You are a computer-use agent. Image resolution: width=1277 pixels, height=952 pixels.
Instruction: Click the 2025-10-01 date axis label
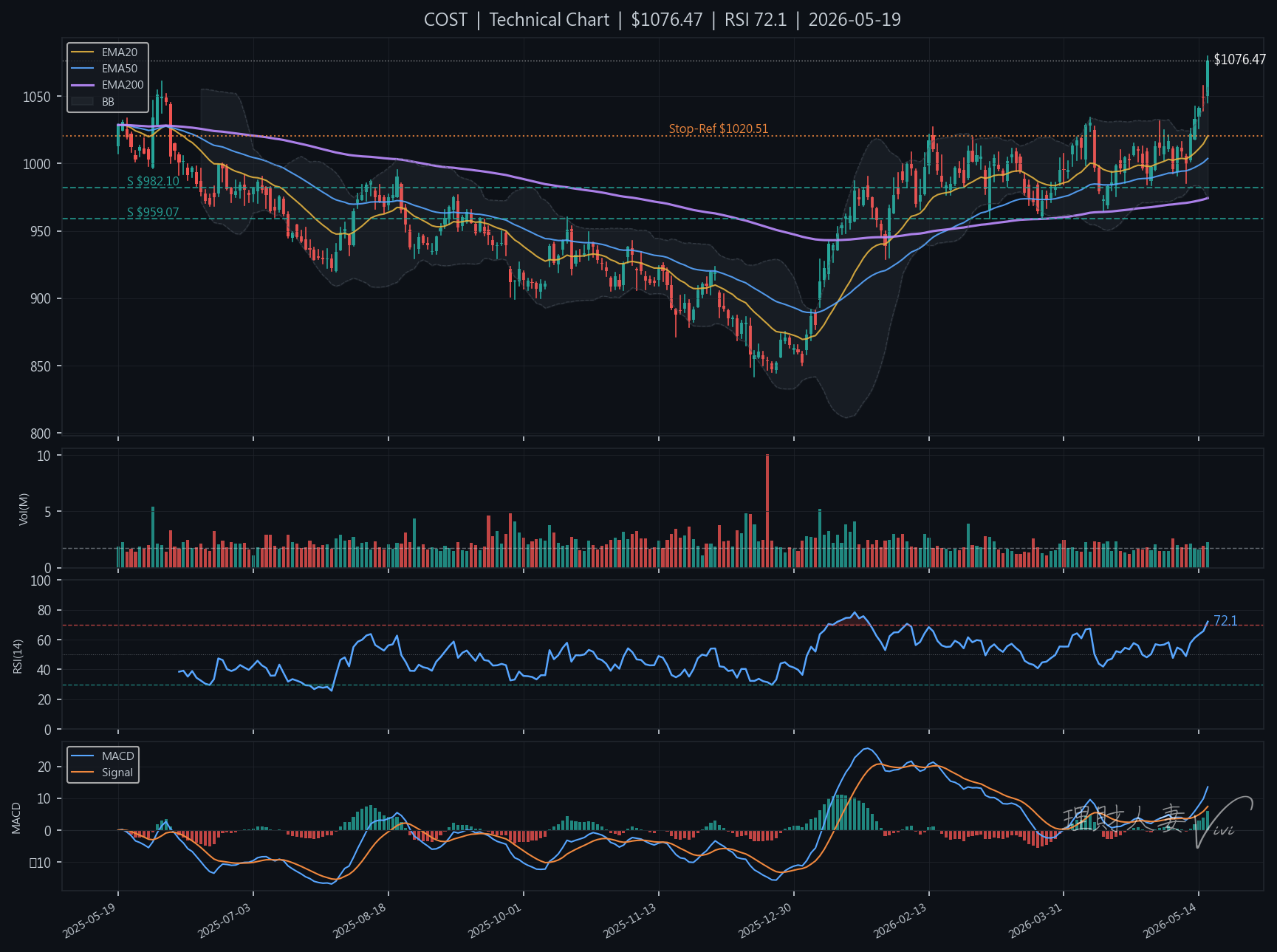pos(495,921)
